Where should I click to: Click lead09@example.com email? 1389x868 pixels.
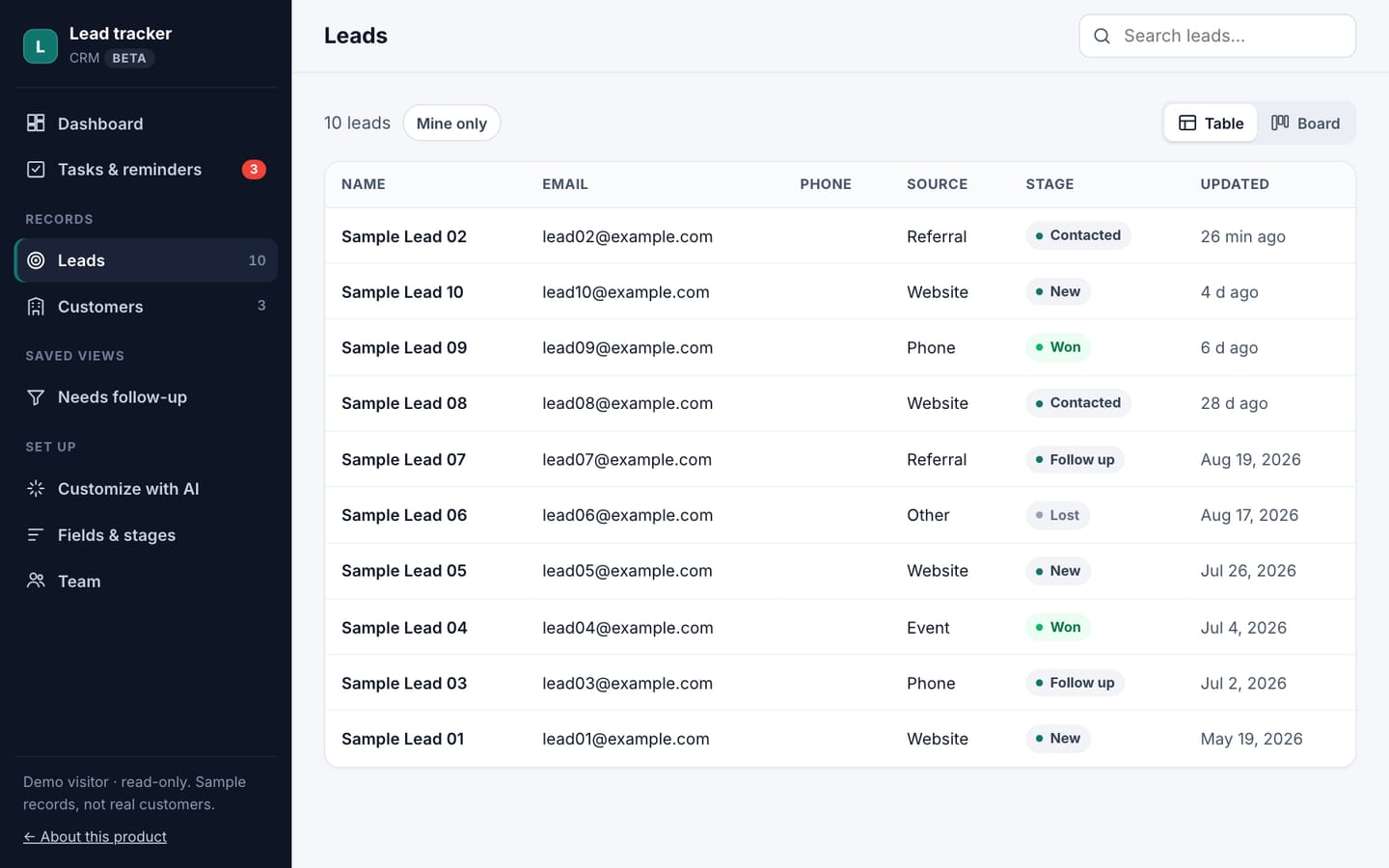pos(627,347)
